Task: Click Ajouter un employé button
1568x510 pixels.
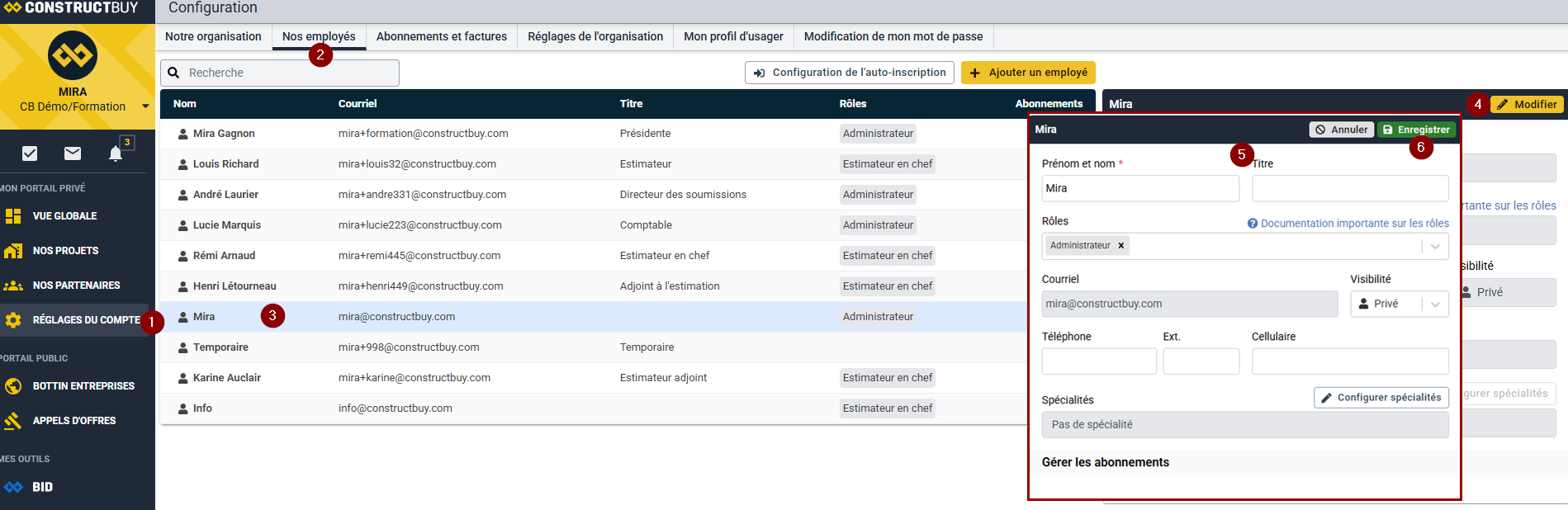Action: [1028, 73]
